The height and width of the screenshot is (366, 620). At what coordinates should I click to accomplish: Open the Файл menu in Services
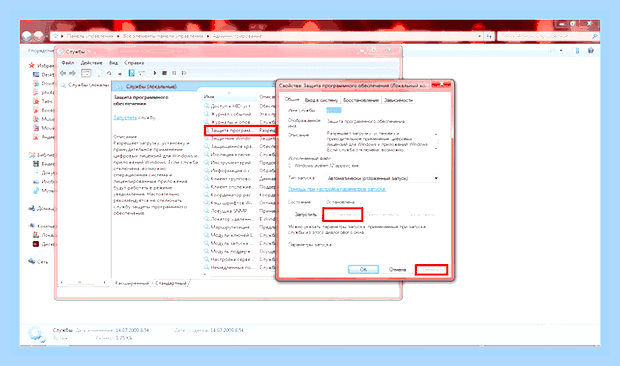(x=68, y=63)
